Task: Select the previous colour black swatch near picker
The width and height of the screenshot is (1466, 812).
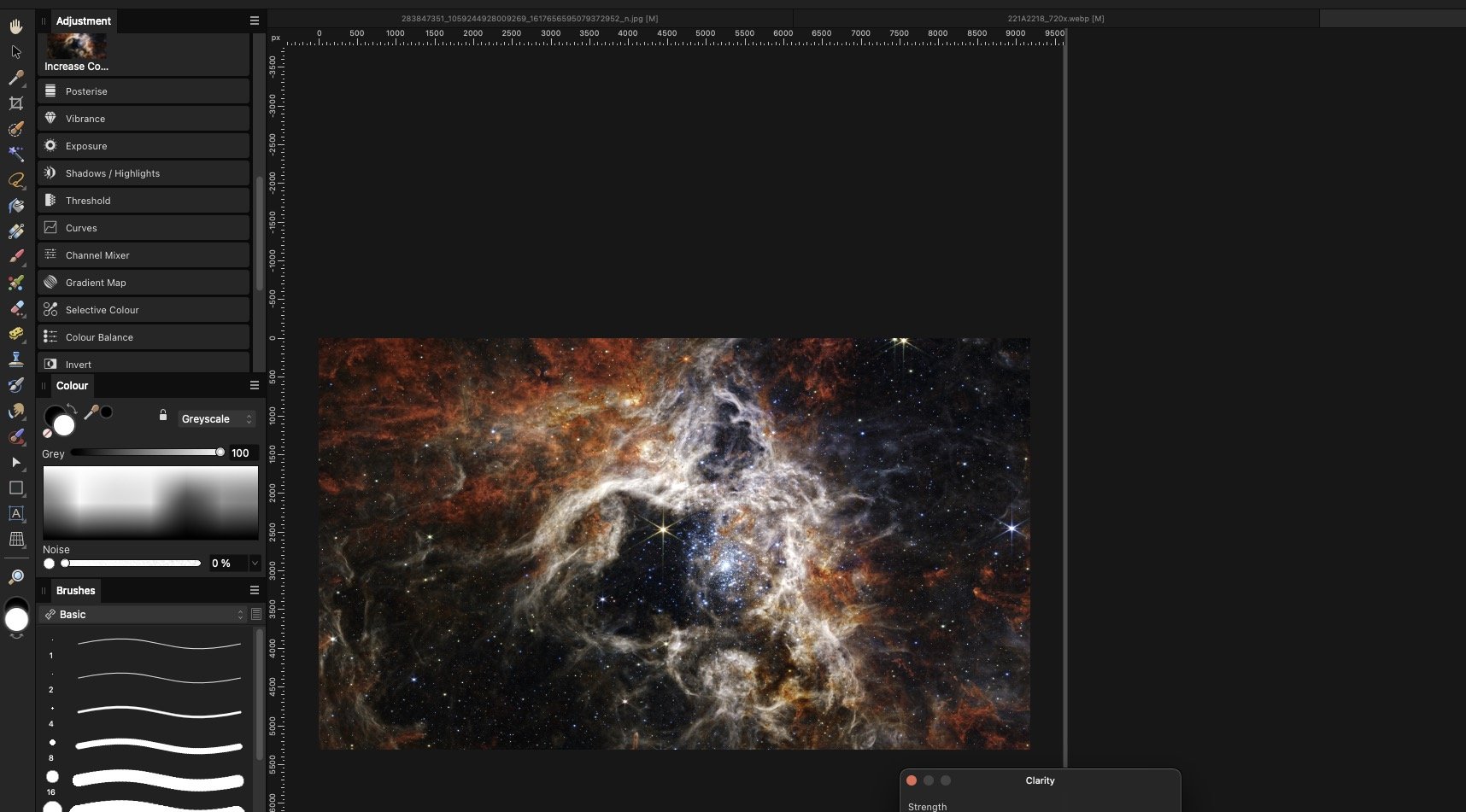Action: tap(106, 412)
